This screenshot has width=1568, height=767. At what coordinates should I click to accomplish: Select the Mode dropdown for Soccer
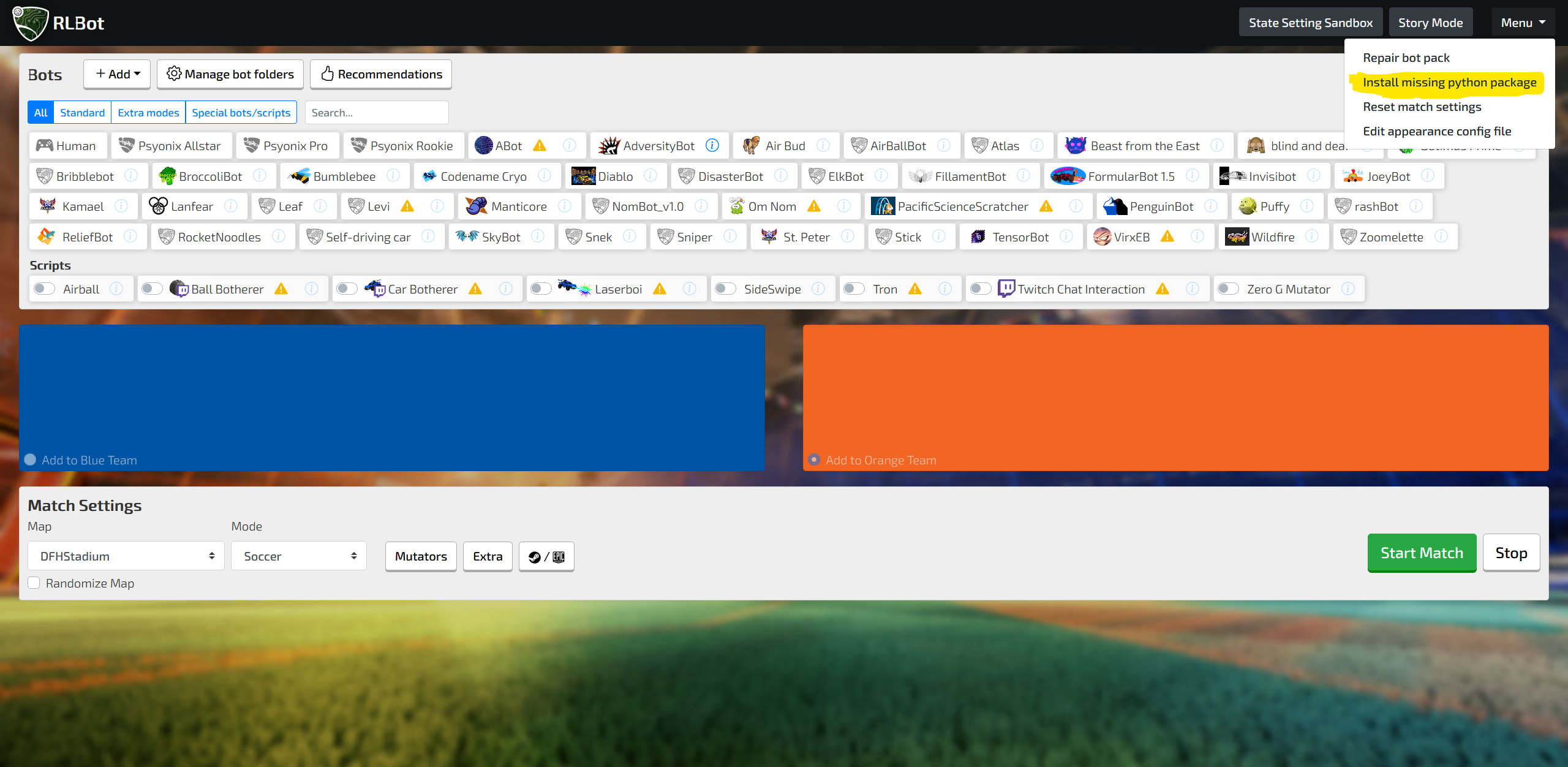point(297,556)
